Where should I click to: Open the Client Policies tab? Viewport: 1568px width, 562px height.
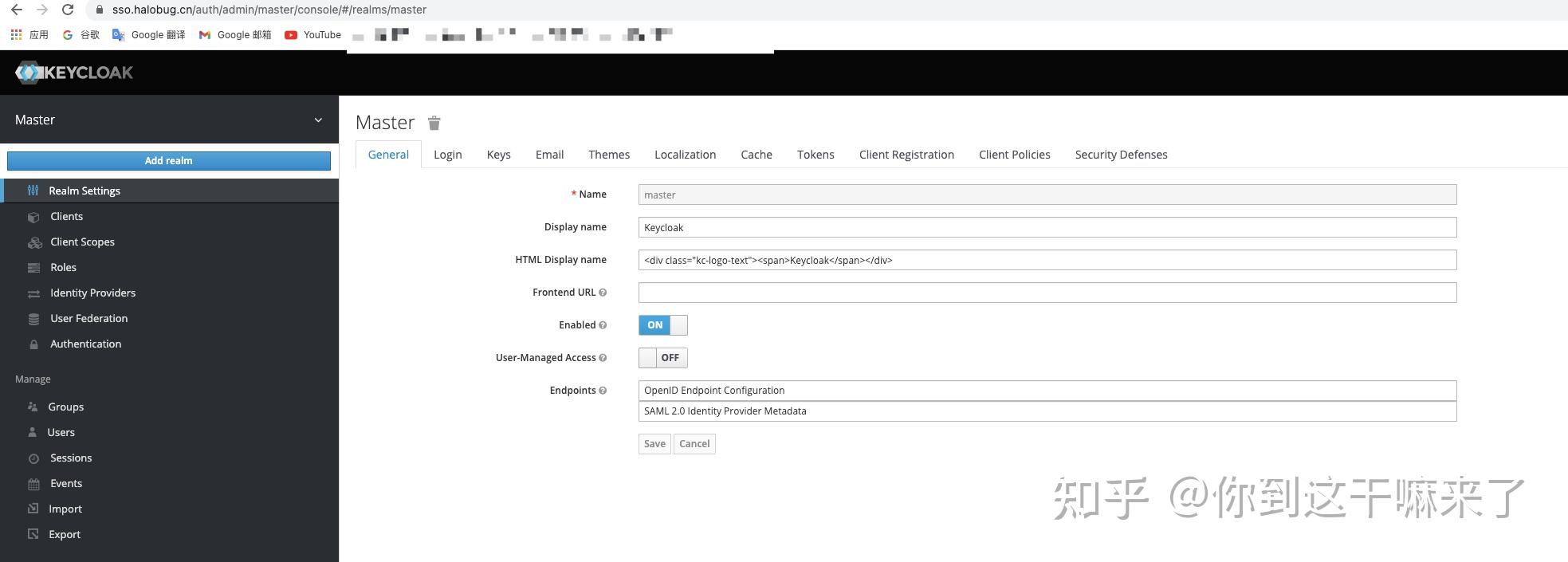point(1015,155)
